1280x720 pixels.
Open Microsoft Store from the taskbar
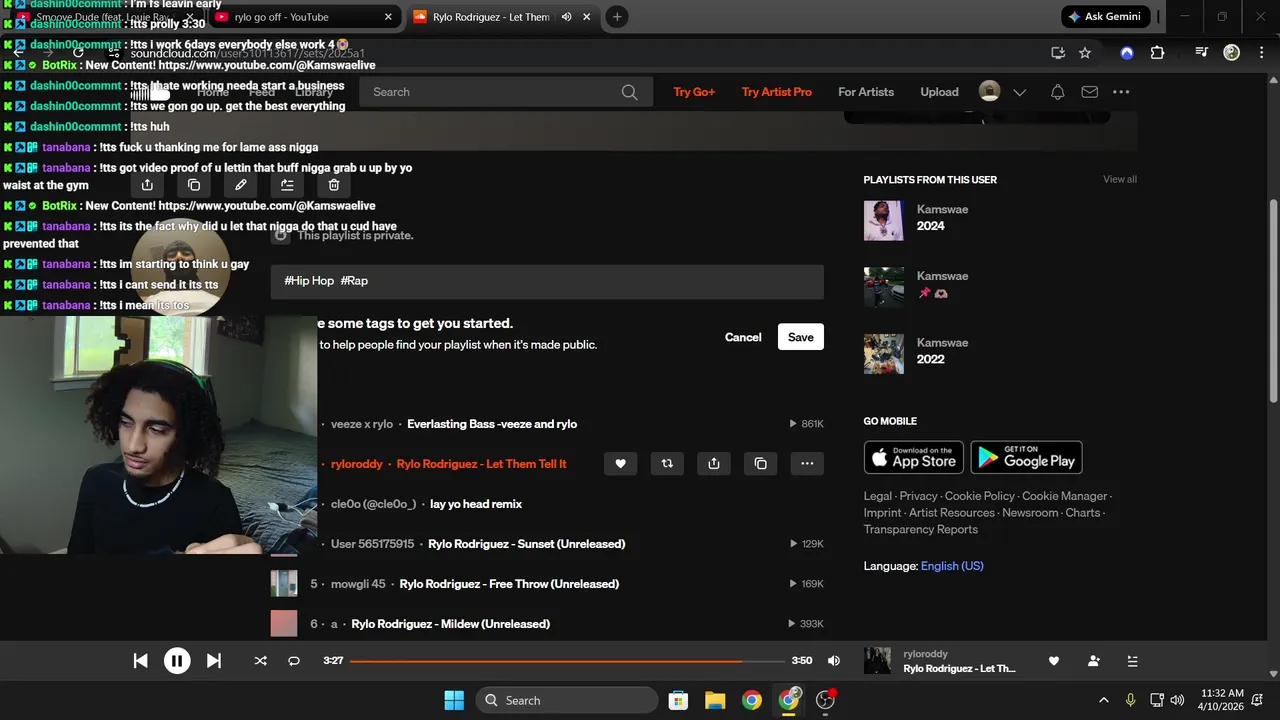678,700
